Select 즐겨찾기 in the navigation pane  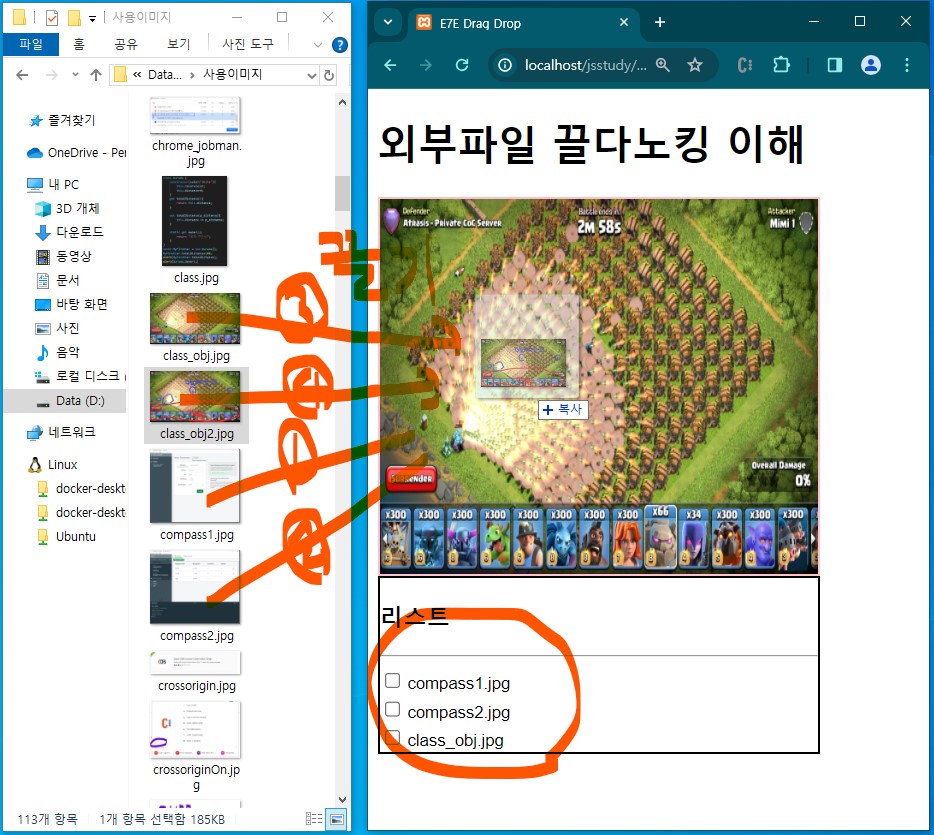coord(61,120)
